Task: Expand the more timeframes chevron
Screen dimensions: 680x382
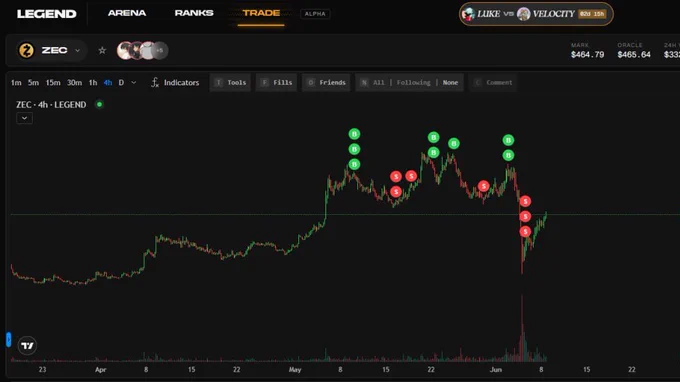Action: 134,82
